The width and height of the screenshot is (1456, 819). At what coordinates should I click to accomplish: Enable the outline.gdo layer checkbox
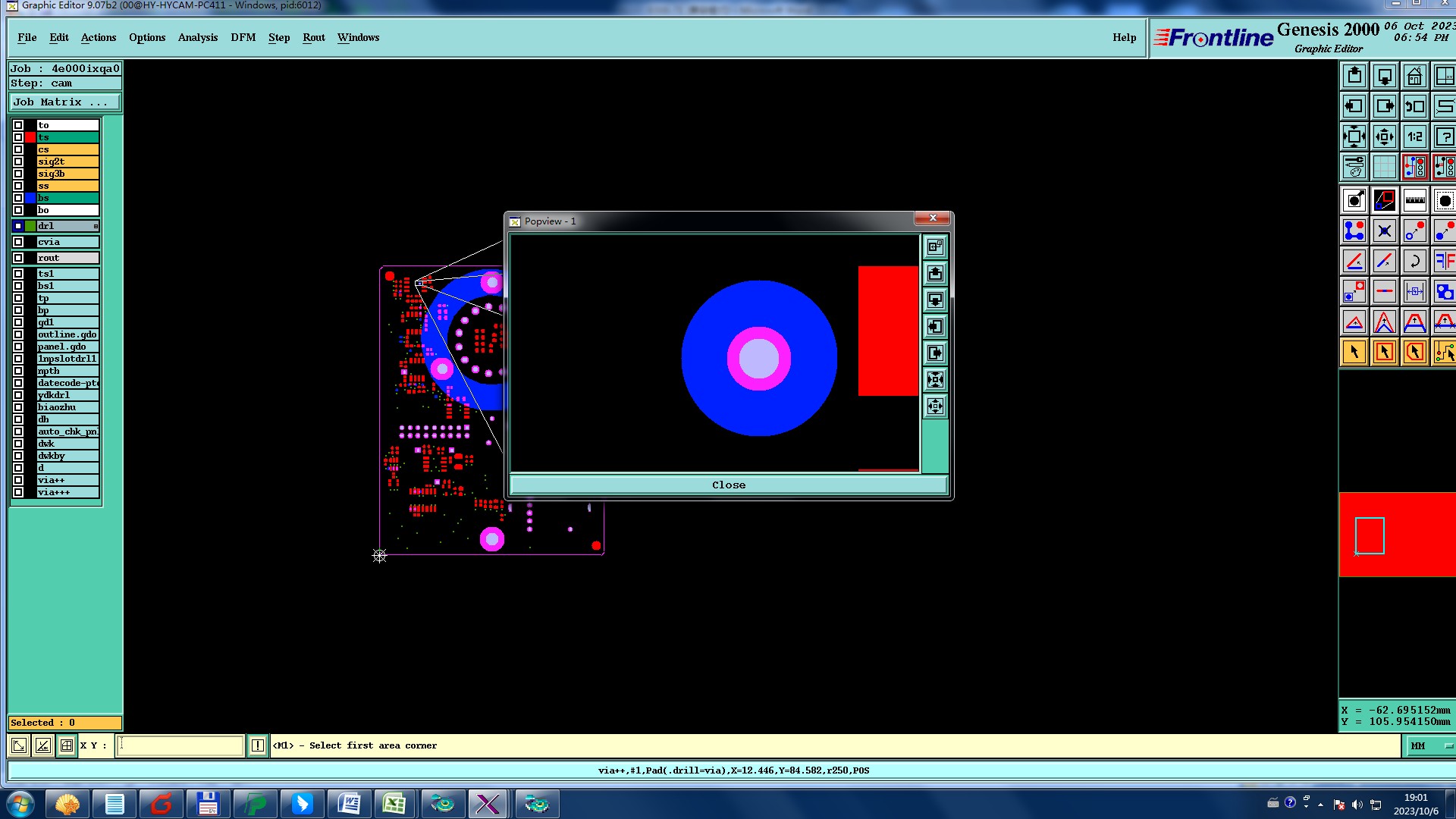coord(18,334)
